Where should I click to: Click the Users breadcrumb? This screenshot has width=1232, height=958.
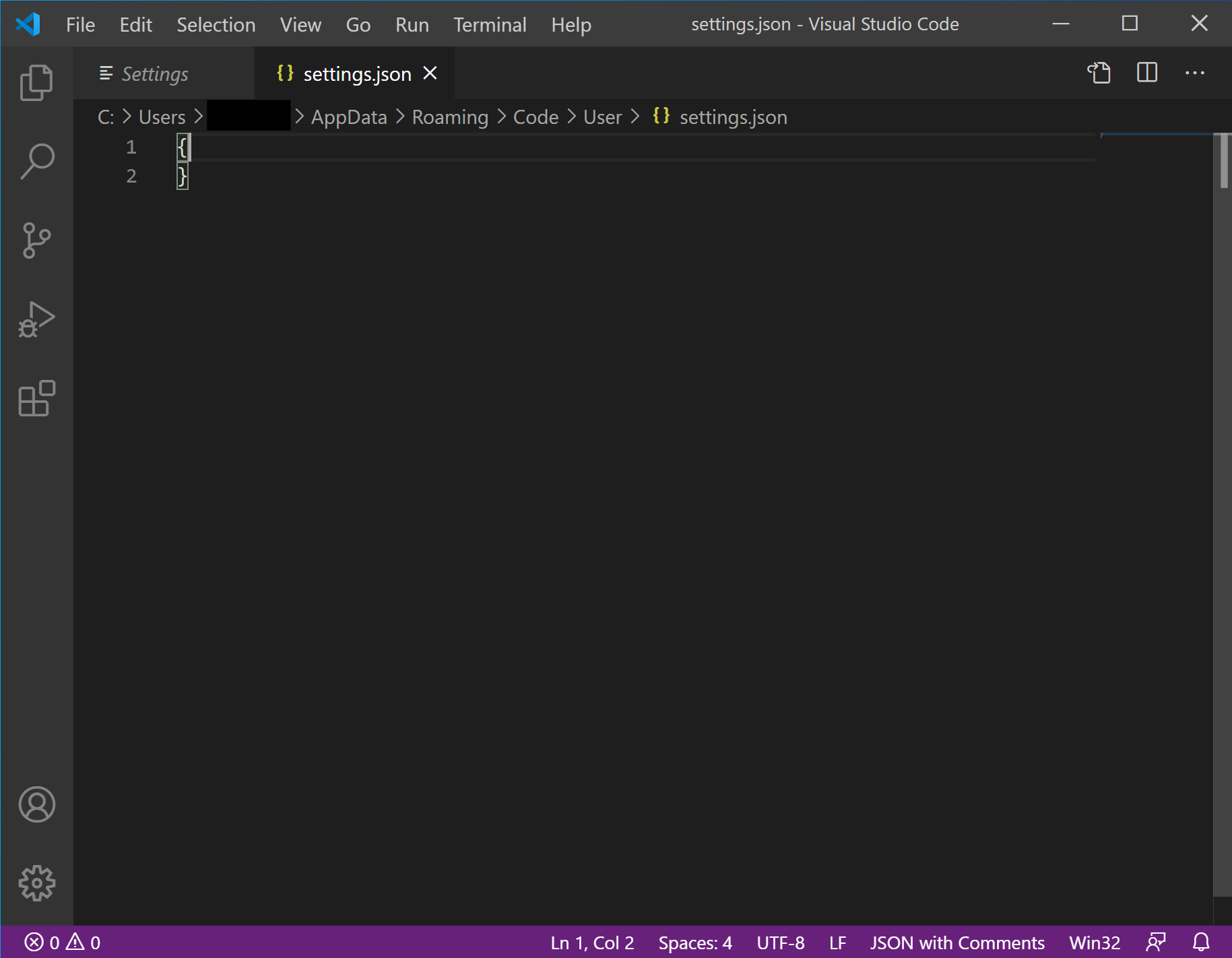[x=162, y=117]
